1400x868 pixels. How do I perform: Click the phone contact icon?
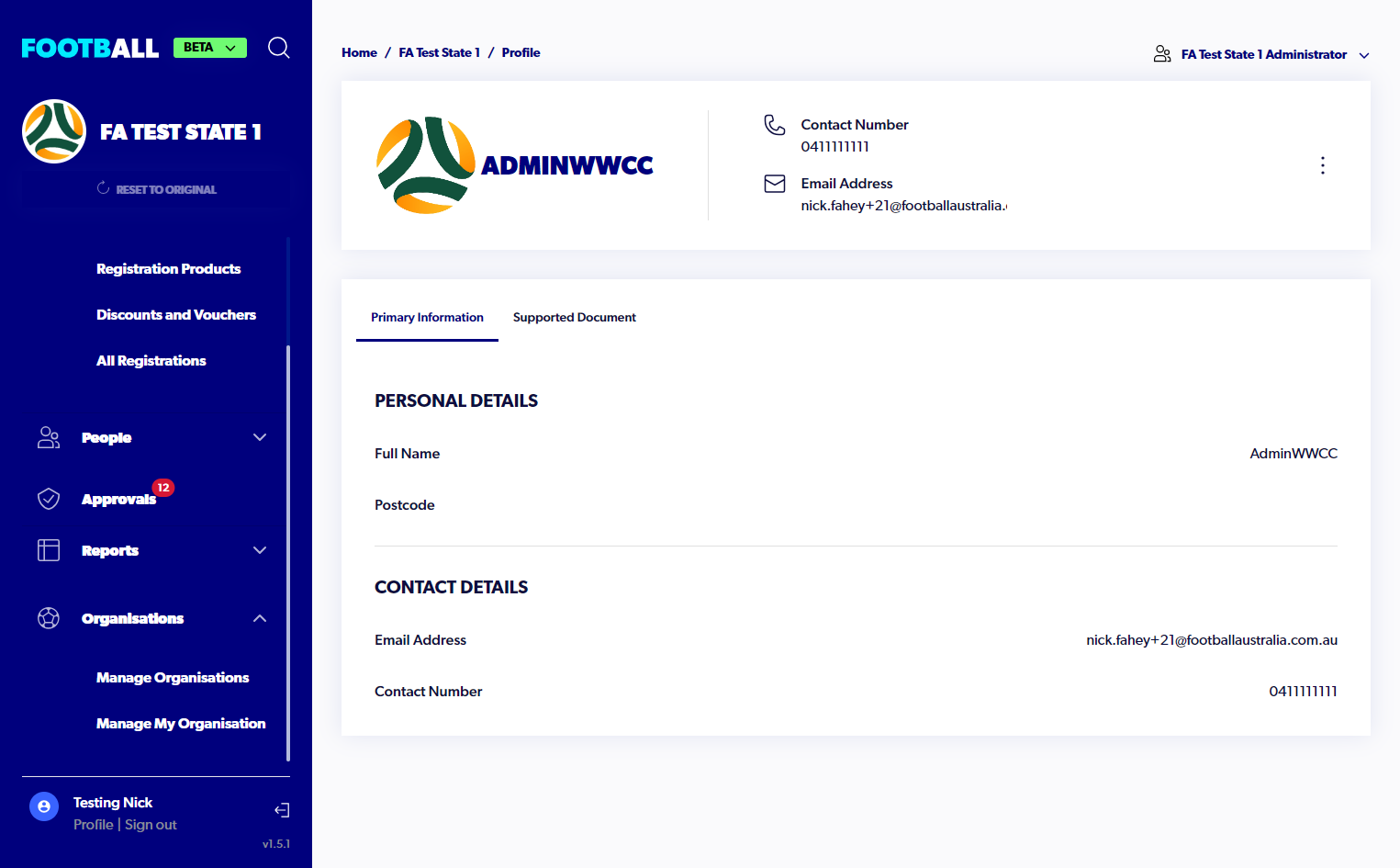click(775, 125)
